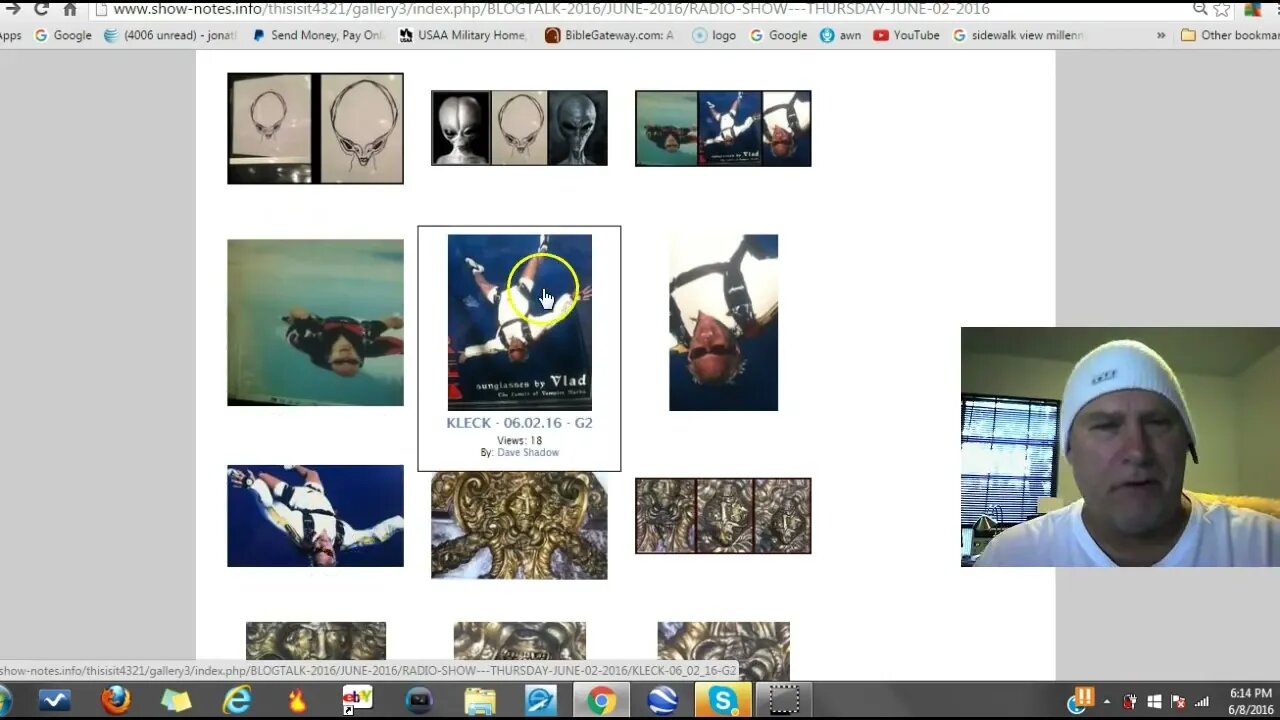Open the power plug tray icon

(x=1130, y=702)
